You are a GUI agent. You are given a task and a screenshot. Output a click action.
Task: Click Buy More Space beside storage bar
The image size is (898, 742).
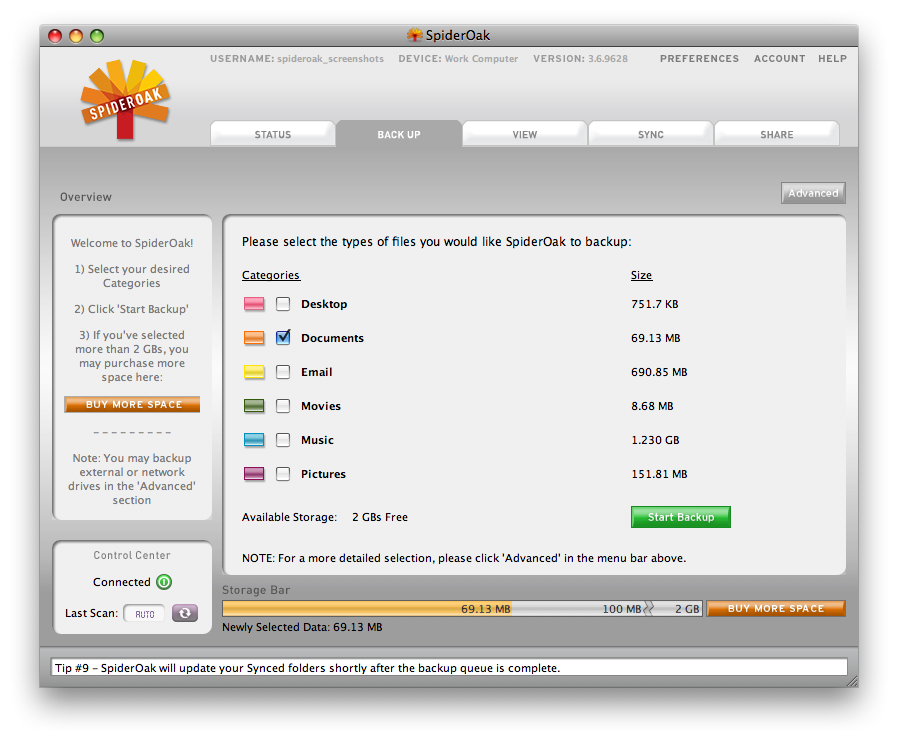776,608
